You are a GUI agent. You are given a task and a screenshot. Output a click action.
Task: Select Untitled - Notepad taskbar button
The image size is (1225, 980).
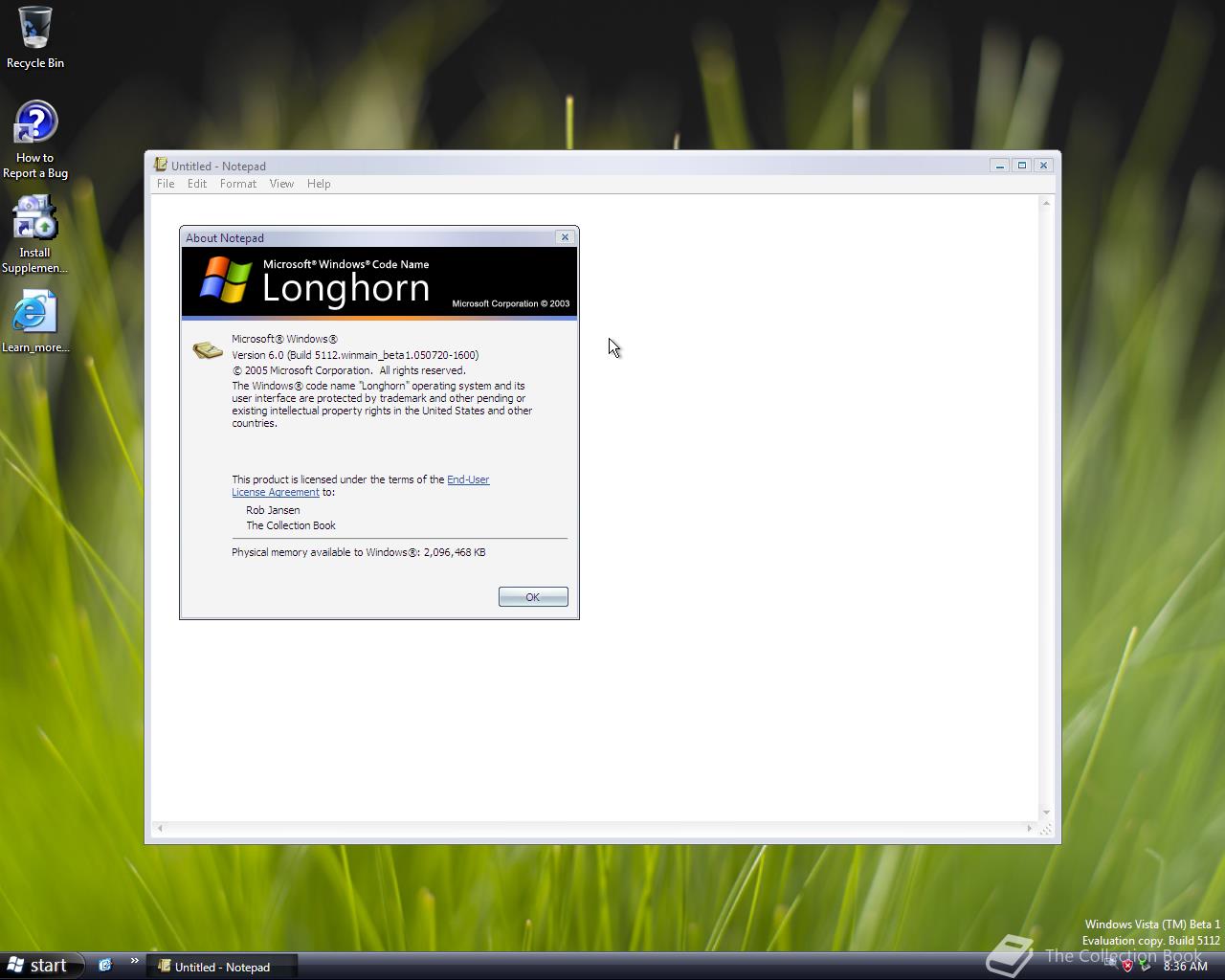(x=222, y=967)
